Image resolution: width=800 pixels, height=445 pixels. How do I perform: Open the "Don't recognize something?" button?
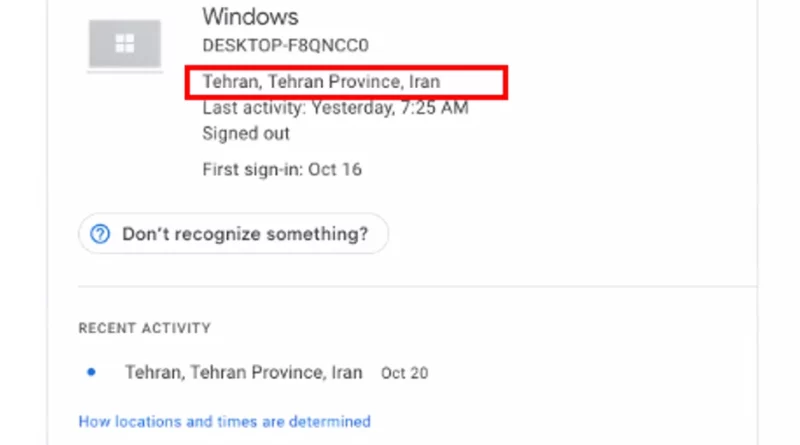tap(233, 234)
